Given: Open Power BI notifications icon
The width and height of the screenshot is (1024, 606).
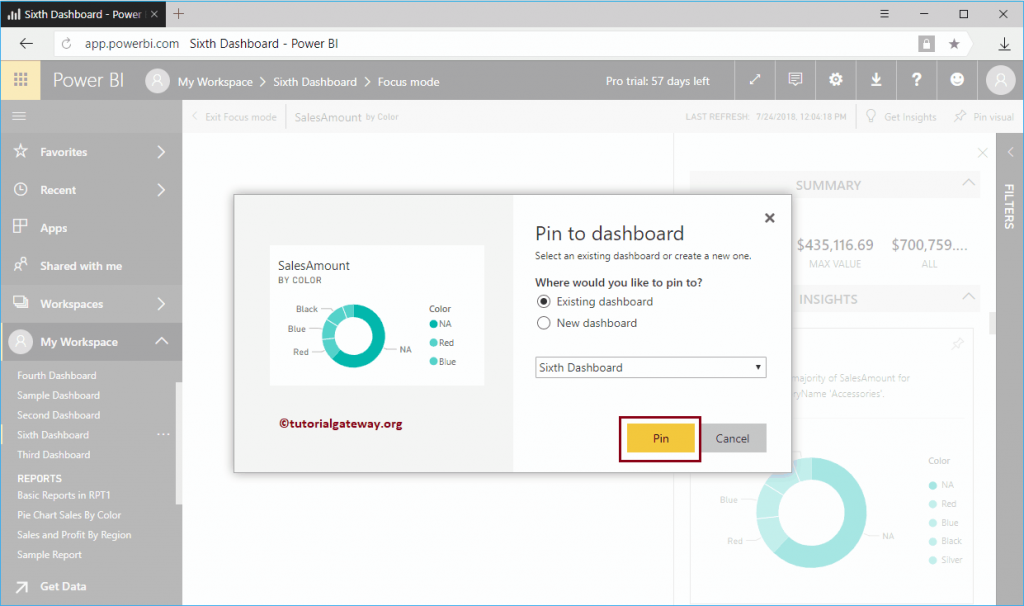Looking at the screenshot, I should click(x=795, y=80).
